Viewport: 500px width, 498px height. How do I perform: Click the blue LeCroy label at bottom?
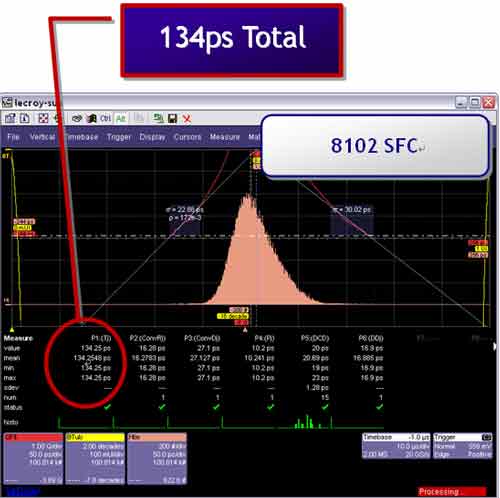coord(23,491)
